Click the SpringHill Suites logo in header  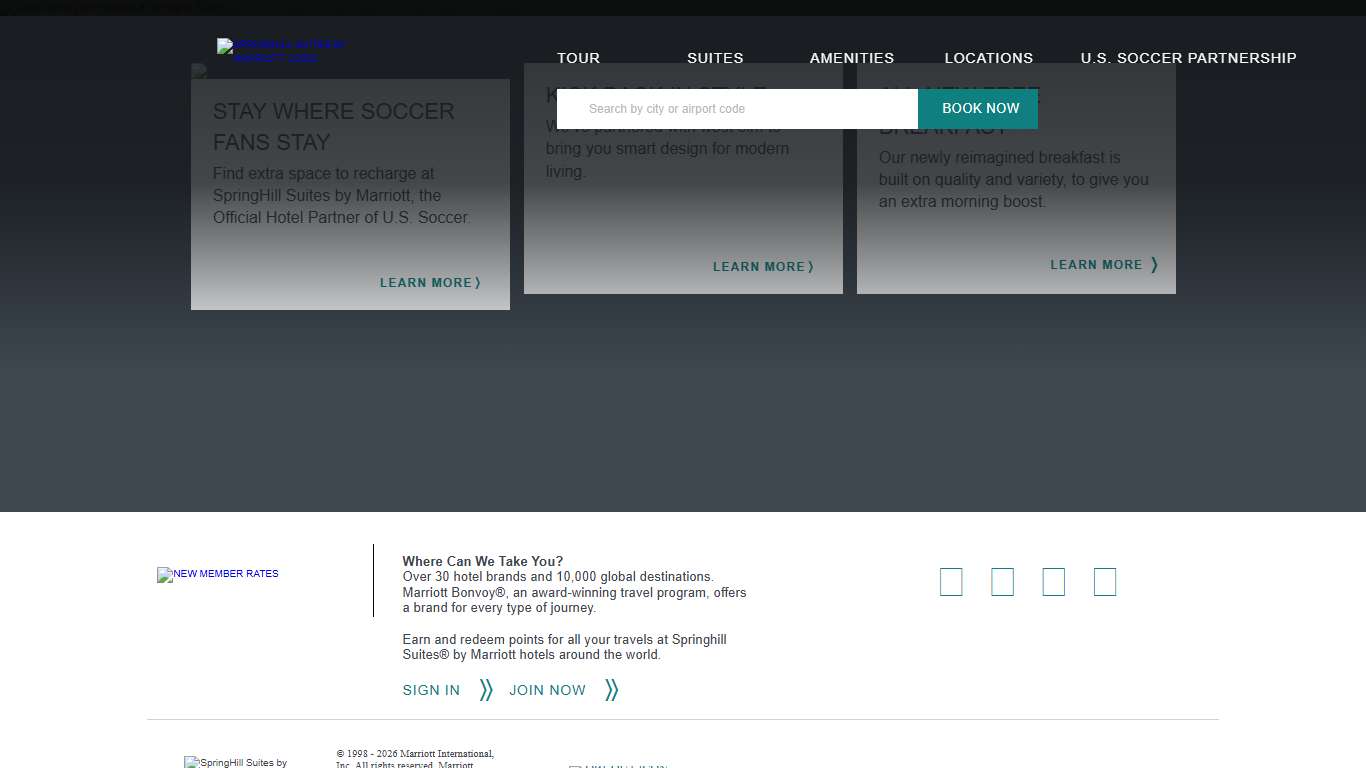281,51
